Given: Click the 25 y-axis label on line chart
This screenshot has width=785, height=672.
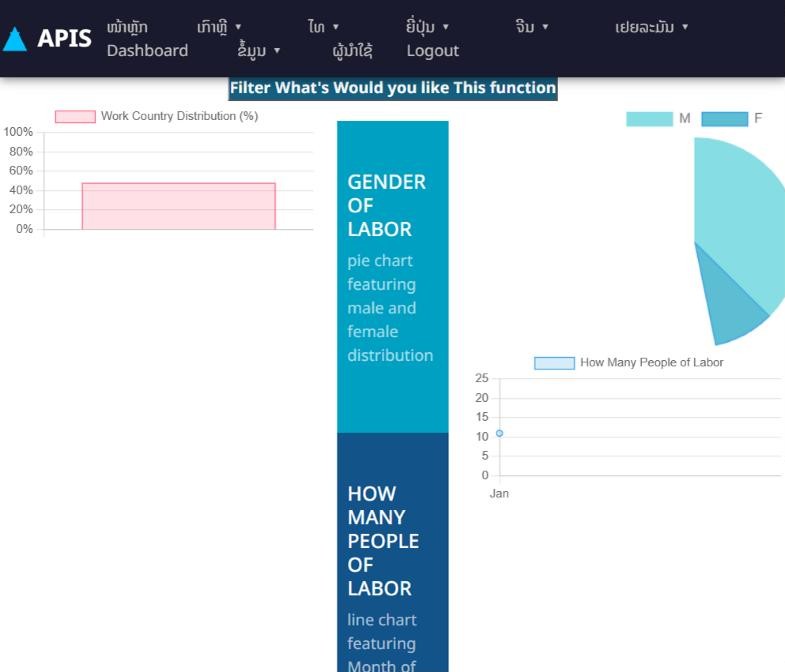Looking at the screenshot, I should [x=482, y=379].
